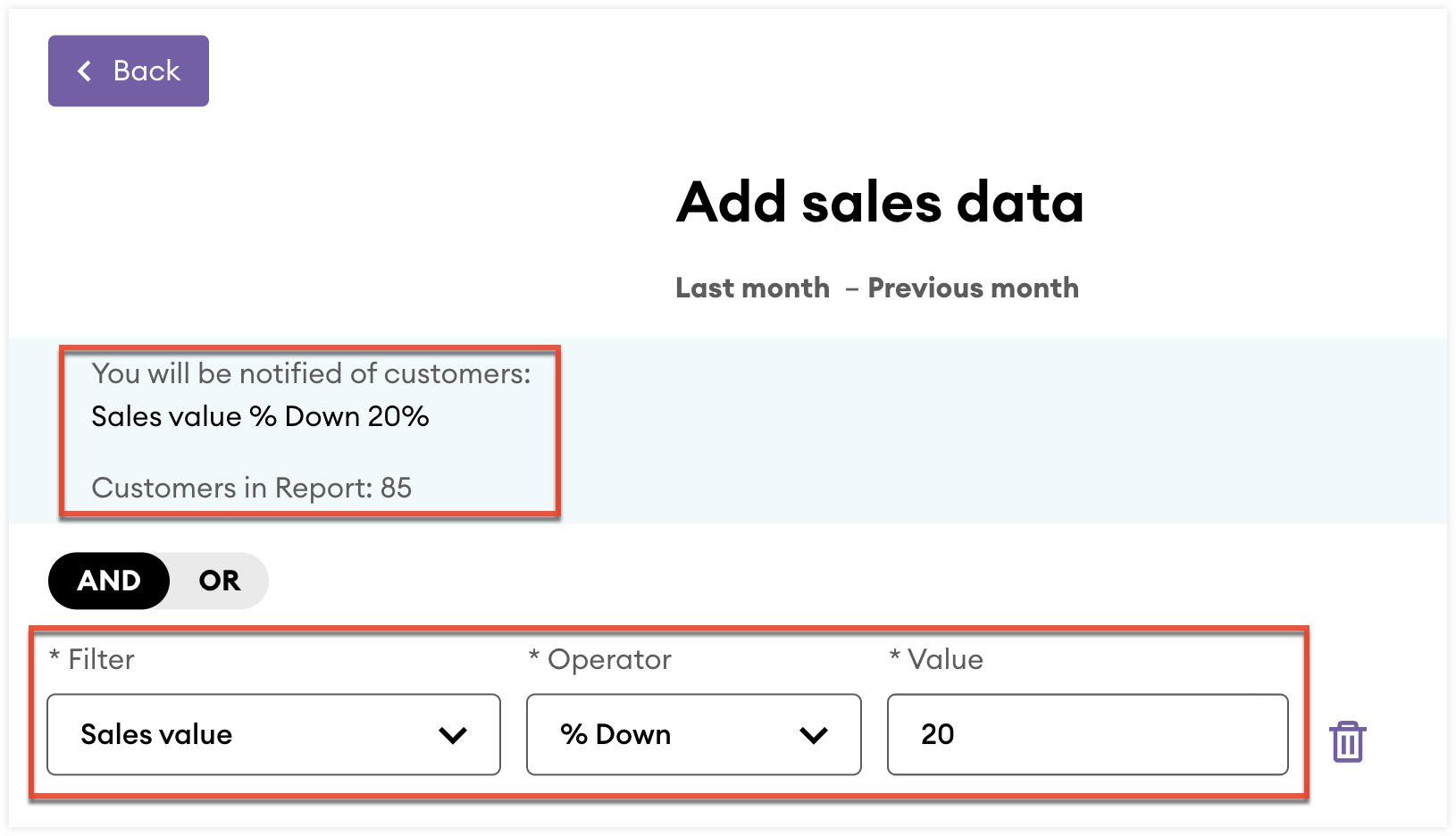Click the Operator field label
This screenshot has height=836, width=1456.
(x=599, y=659)
